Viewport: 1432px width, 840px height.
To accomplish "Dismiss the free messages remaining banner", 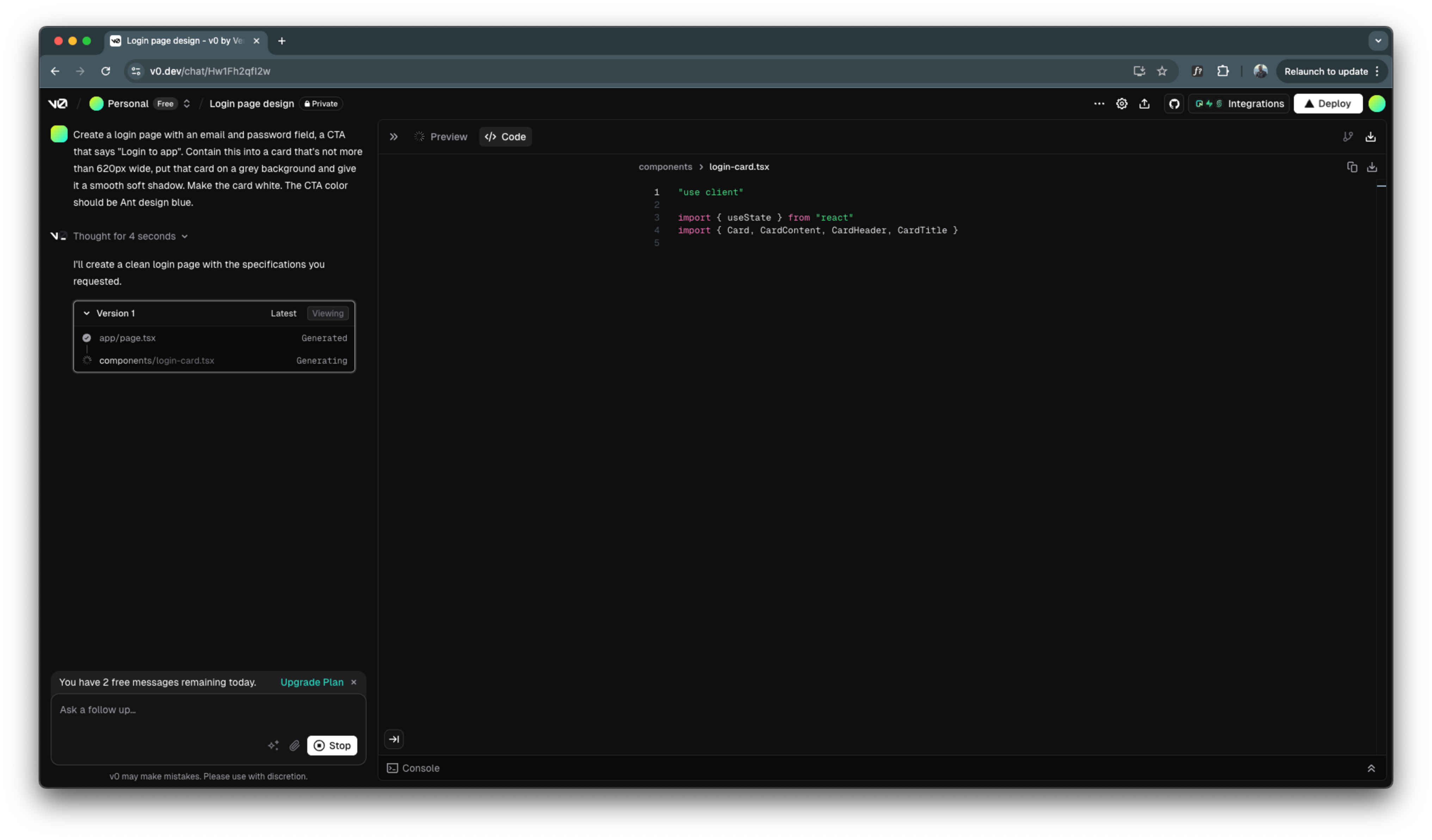I will tap(353, 682).
